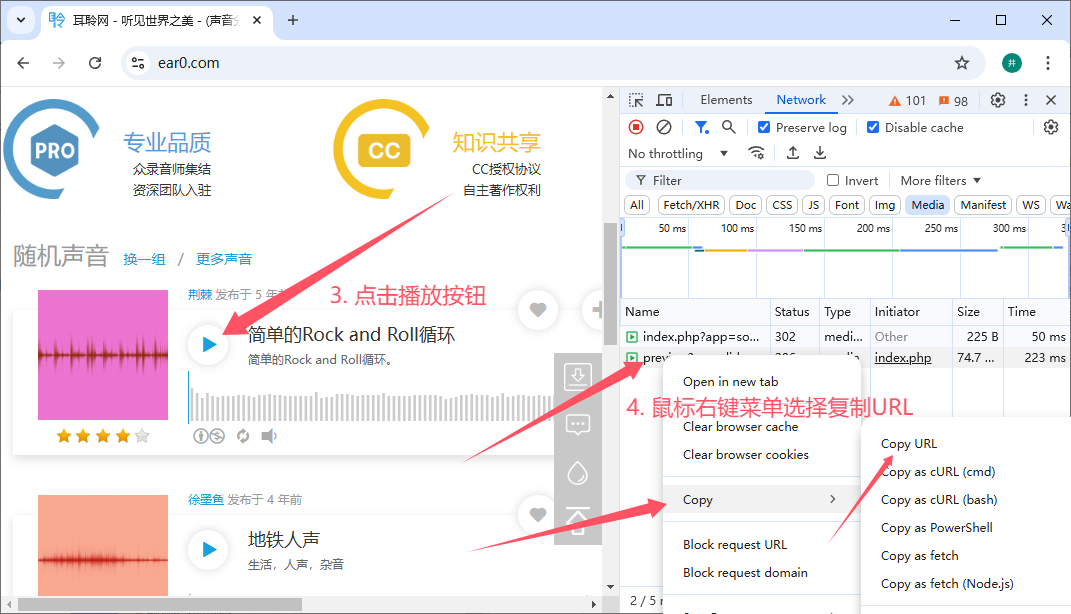Select Copy as cURL (bash)

pyautogui.click(x=938, y=499)
